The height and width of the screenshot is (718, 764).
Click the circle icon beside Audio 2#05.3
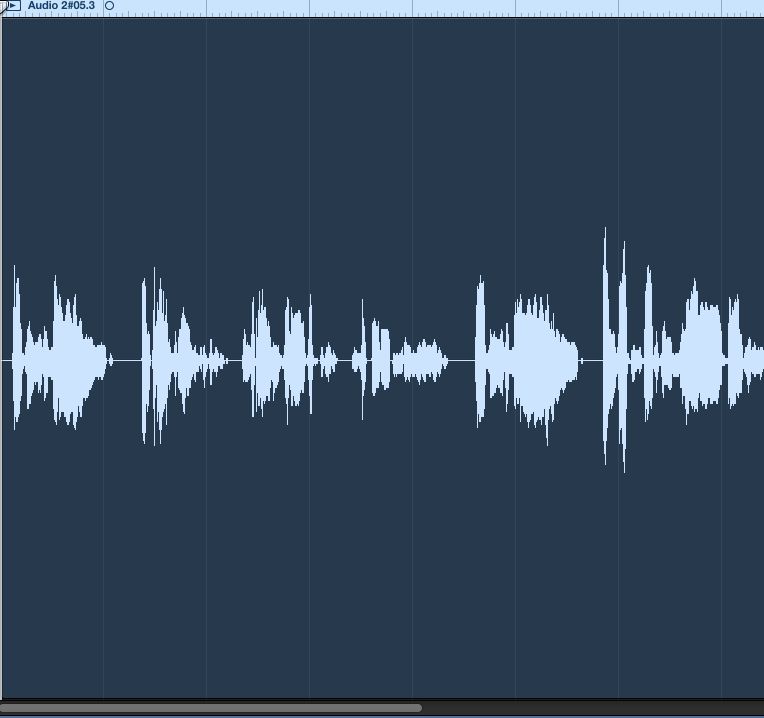110,6
